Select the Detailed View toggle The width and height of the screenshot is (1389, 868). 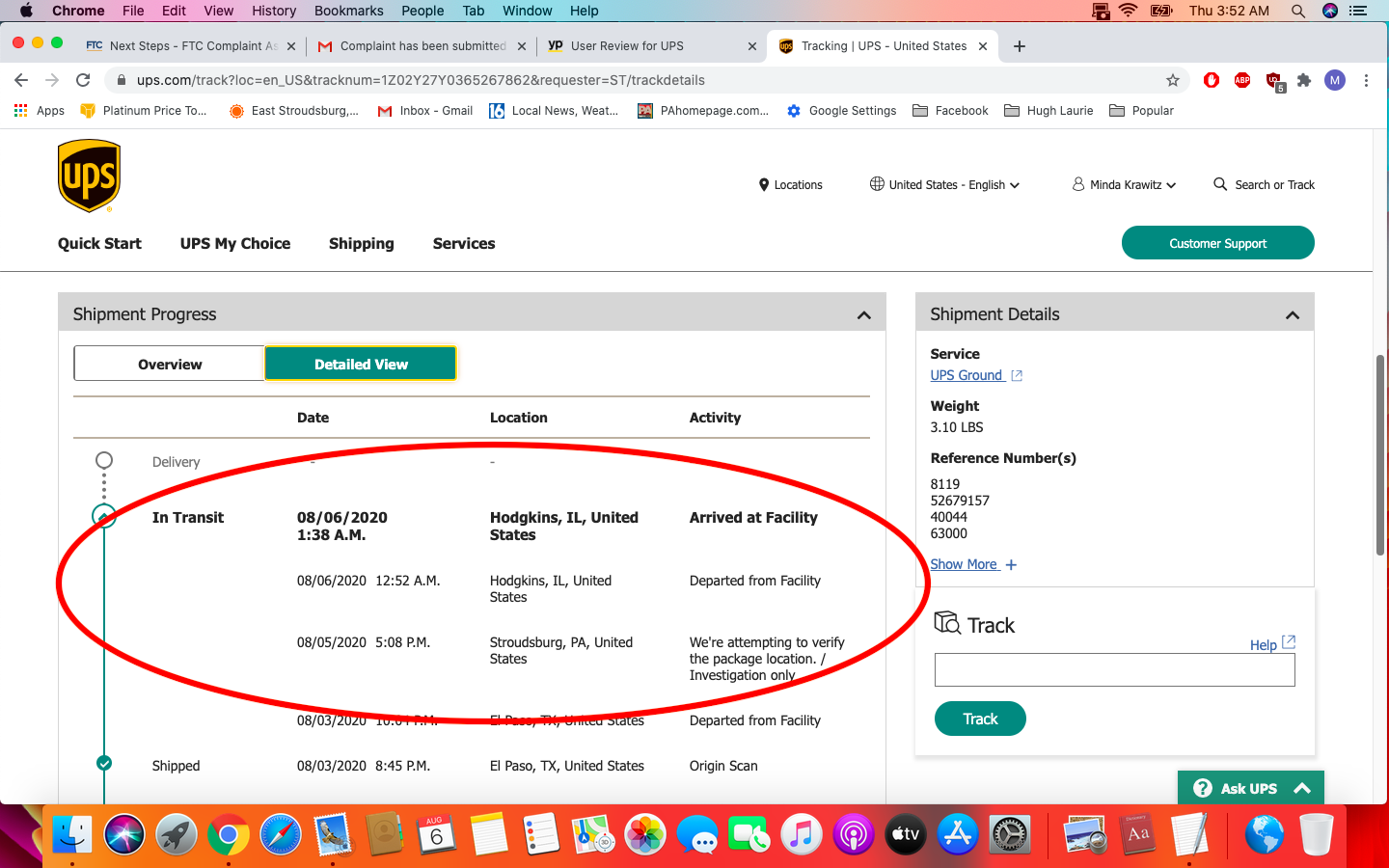click(x=361, y=364)
